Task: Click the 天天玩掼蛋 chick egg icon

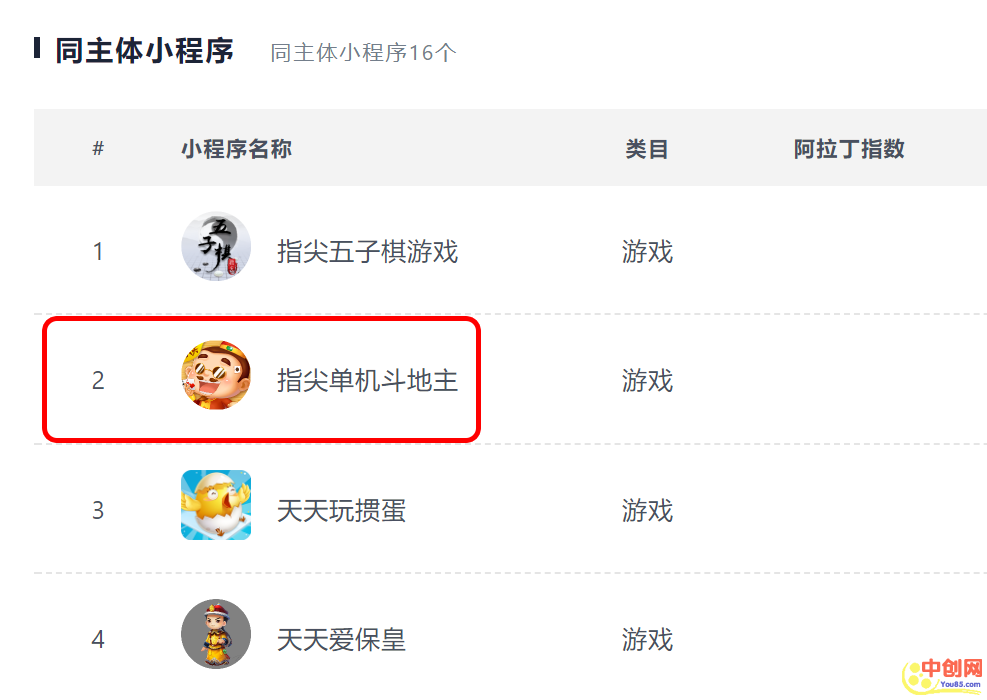Action: [x=216, y=505]
